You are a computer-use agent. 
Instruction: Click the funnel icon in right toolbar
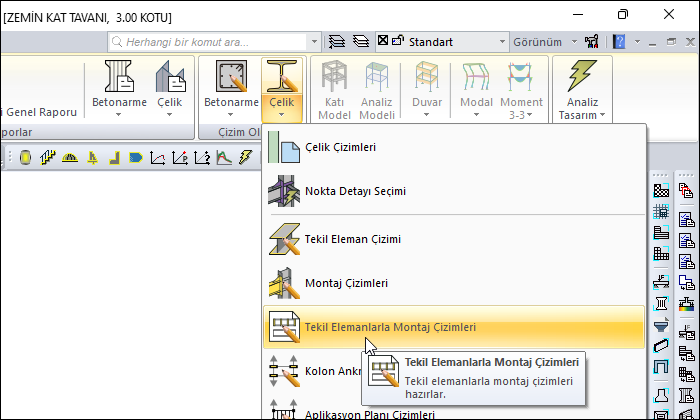(x=661, y=324)
